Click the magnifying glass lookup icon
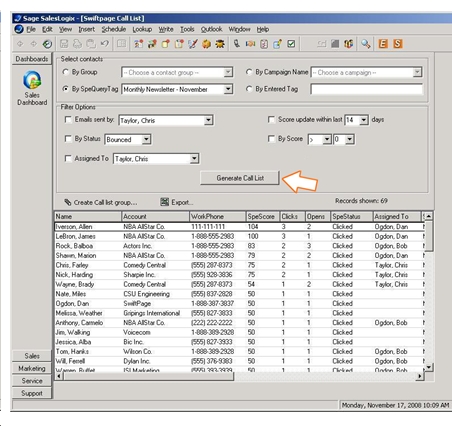This screenshot has width=452, height=426. pyautogui.click(x=366, y=44)
